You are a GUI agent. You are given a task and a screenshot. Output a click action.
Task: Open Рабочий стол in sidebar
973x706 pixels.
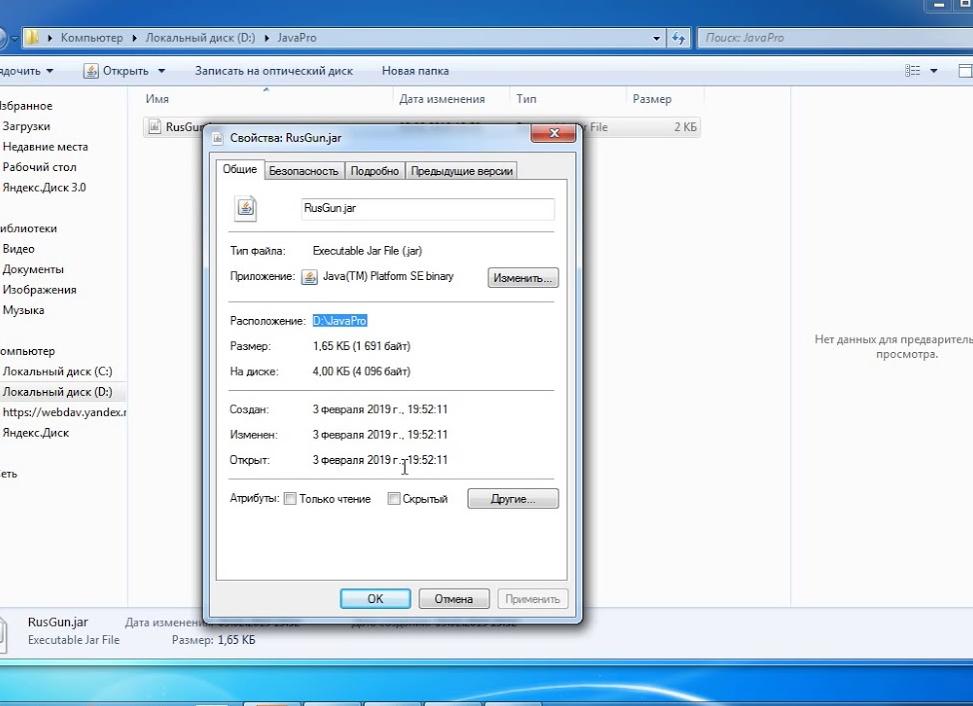coord(39,167)
